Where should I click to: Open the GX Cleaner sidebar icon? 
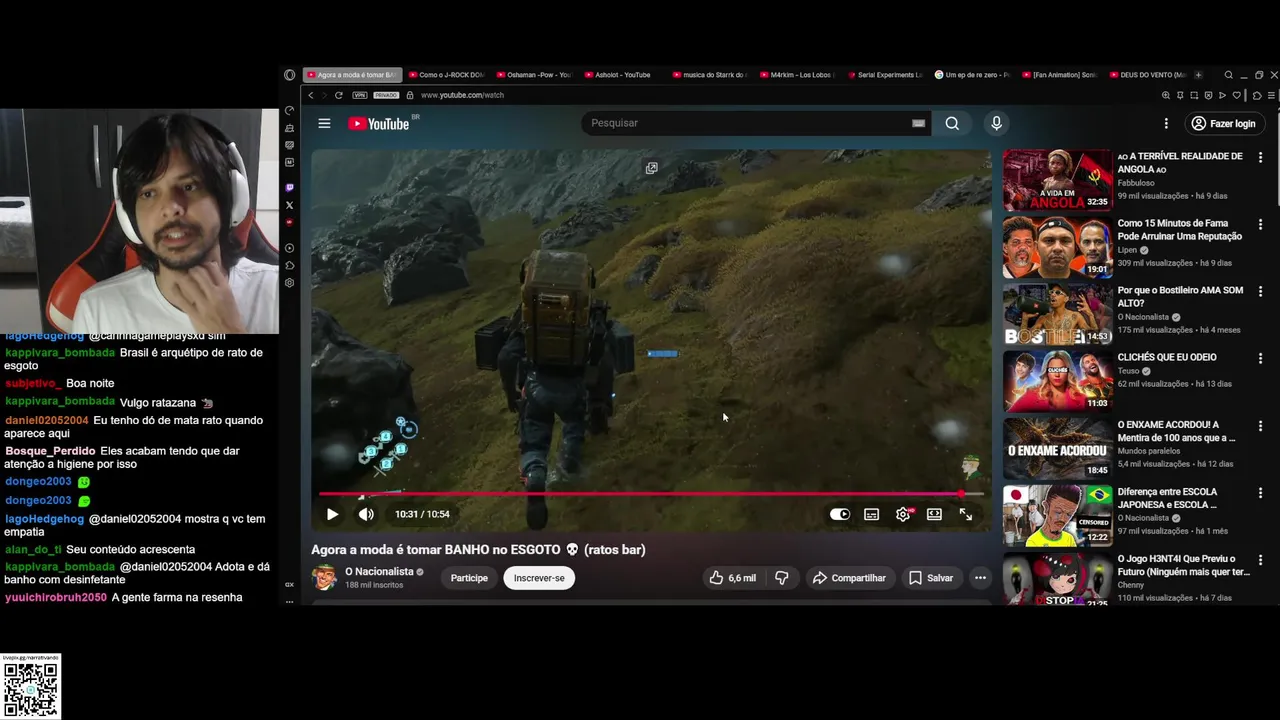tap(290, 128)
